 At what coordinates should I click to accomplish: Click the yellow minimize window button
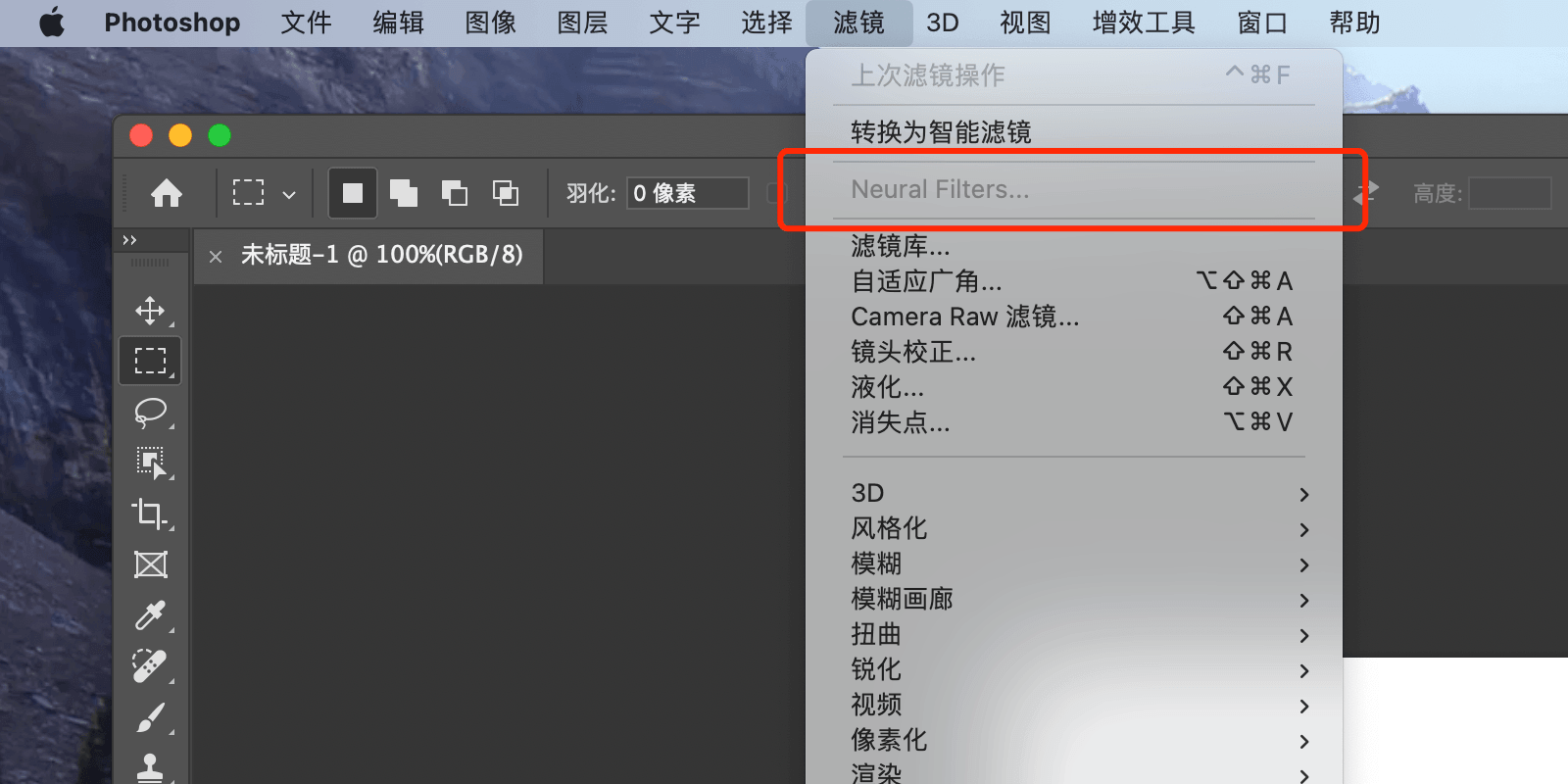180,135
